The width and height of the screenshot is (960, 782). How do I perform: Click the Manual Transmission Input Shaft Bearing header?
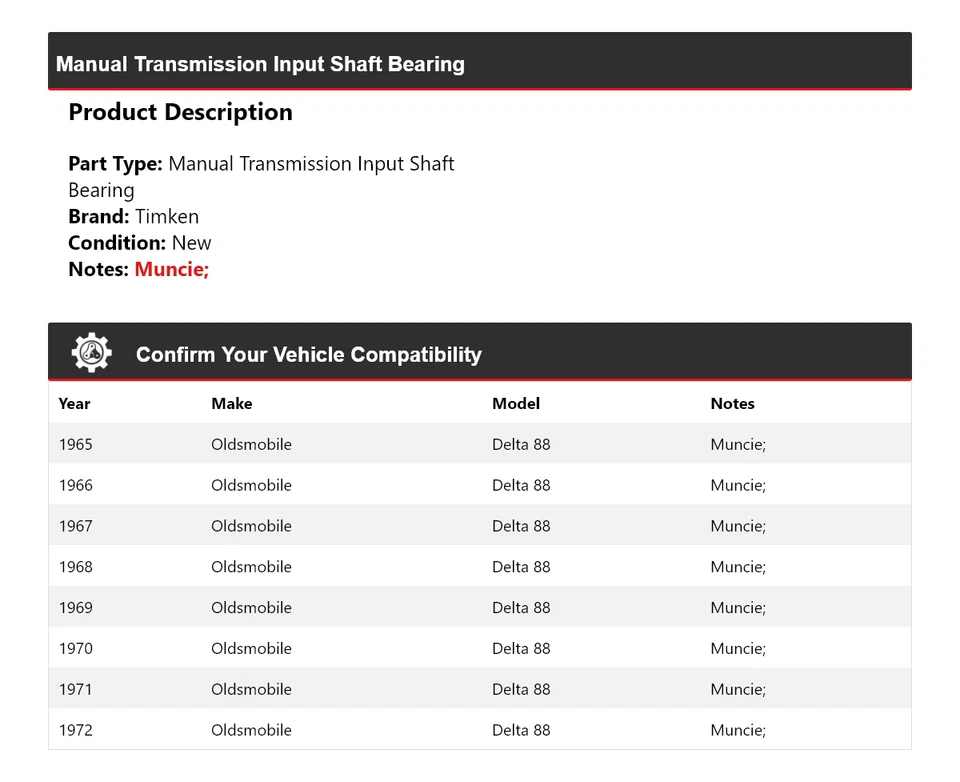(x=260, y=64)
